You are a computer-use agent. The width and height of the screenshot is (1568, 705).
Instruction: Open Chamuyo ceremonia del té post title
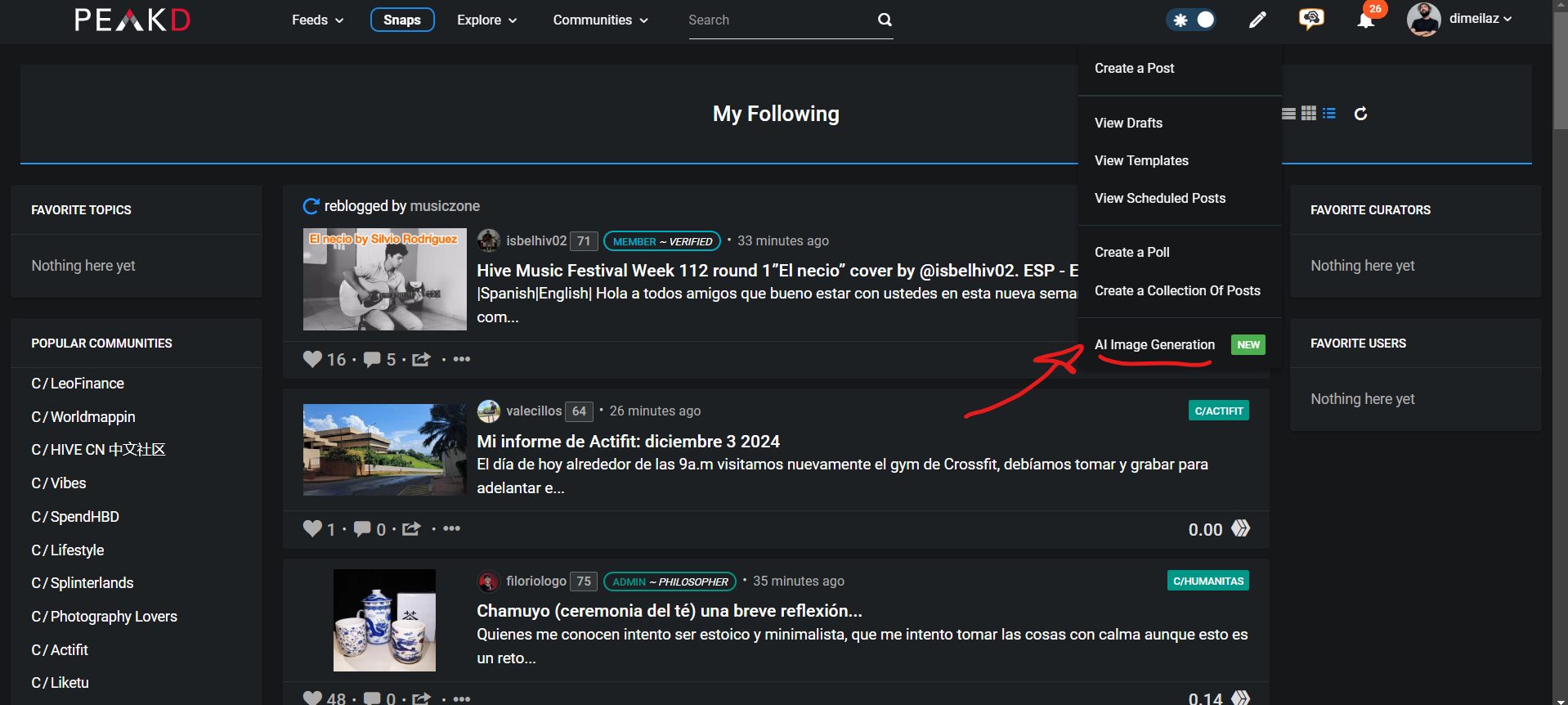coord(669,611)
